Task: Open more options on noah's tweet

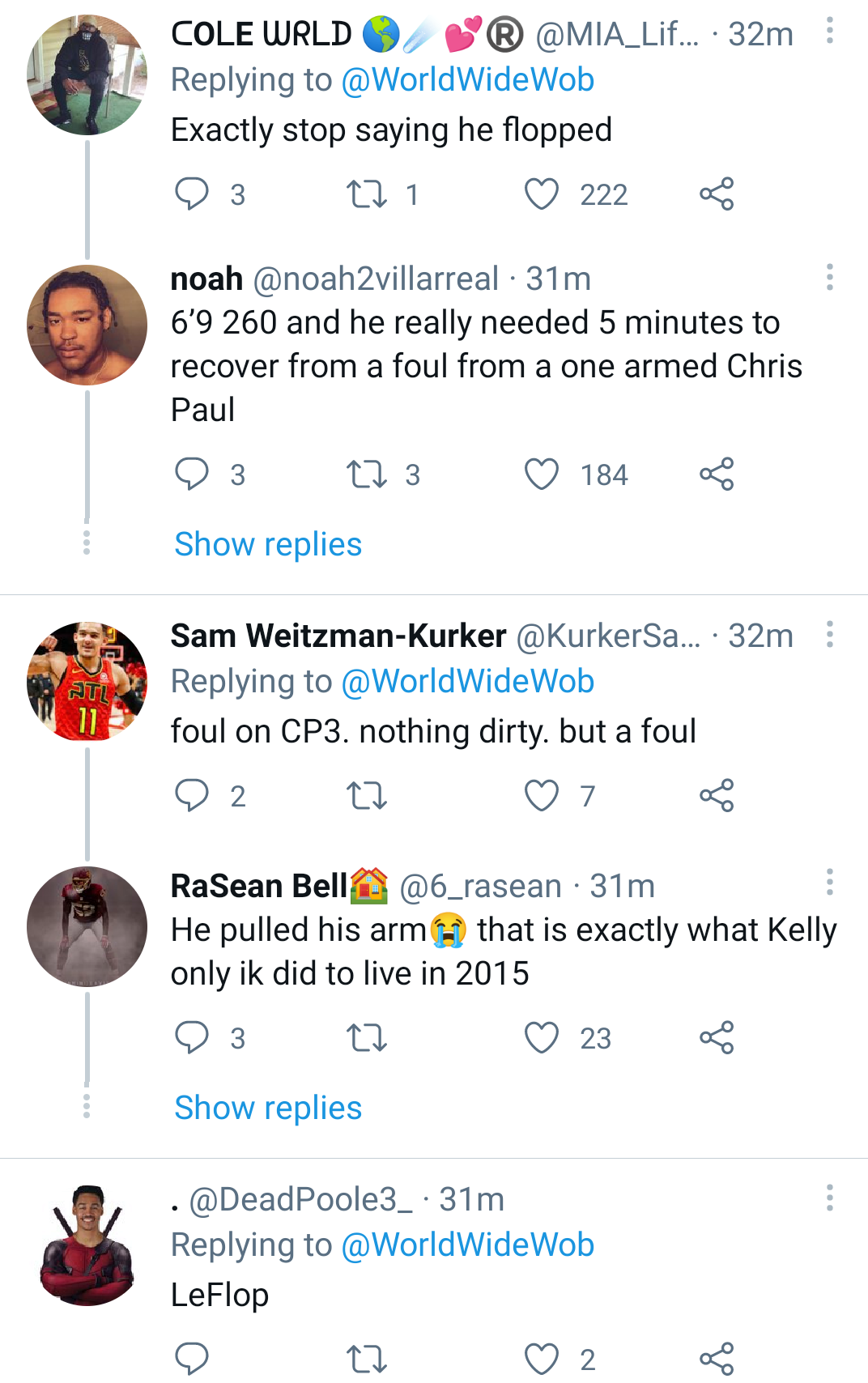Action: [830, 277]
